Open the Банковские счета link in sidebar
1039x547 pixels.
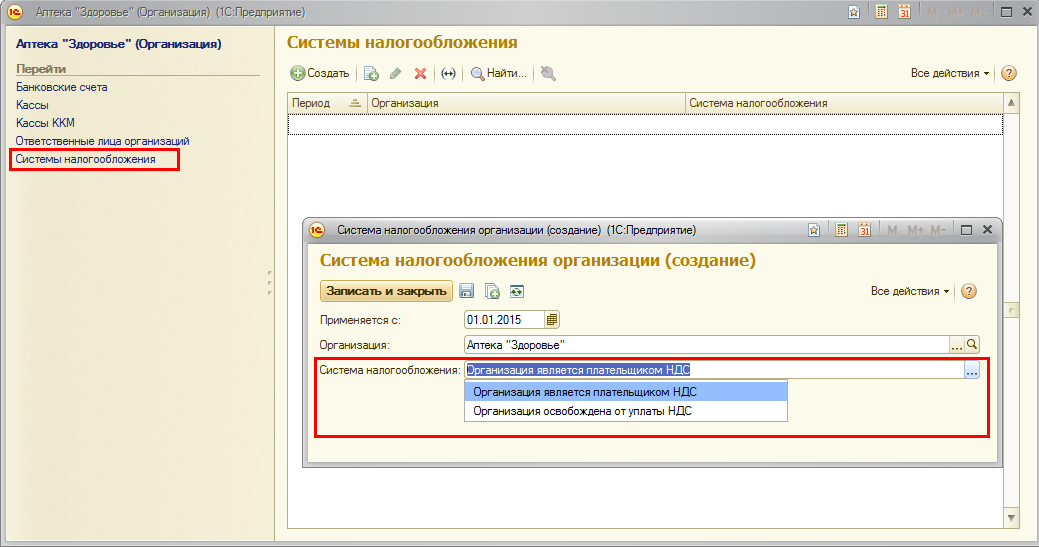point(62,87)
